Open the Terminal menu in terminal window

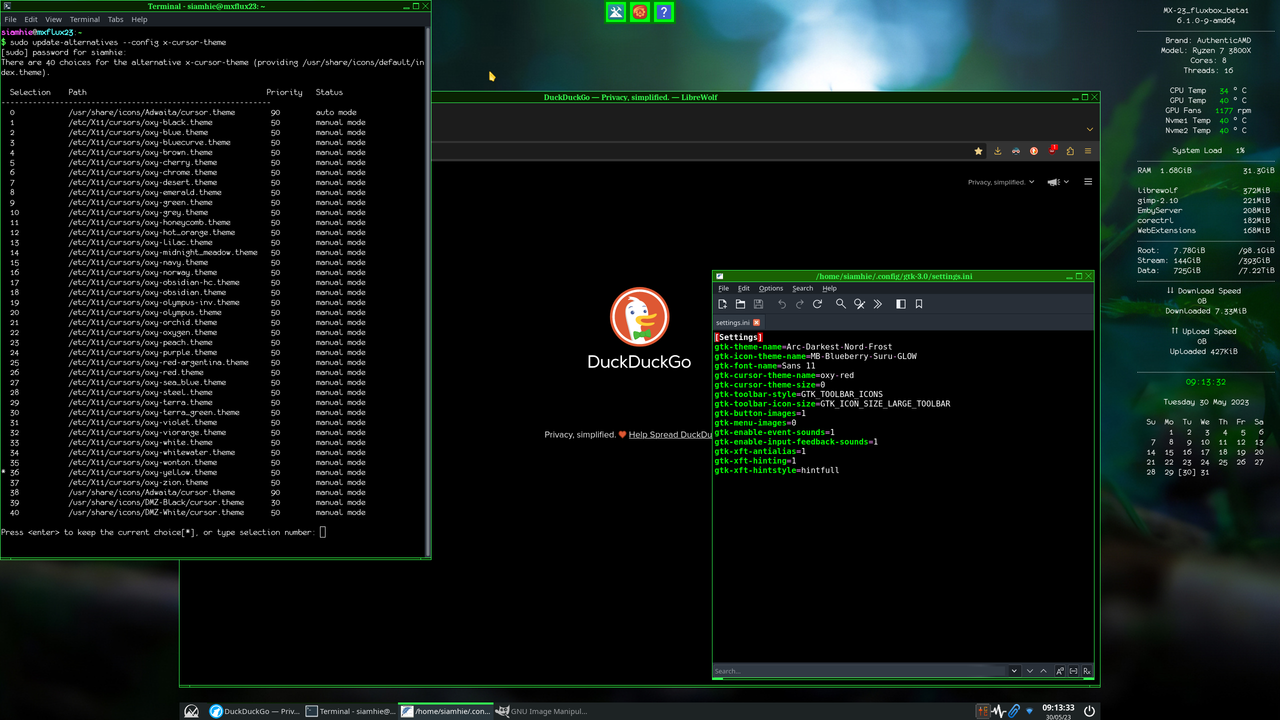point(84,19)
